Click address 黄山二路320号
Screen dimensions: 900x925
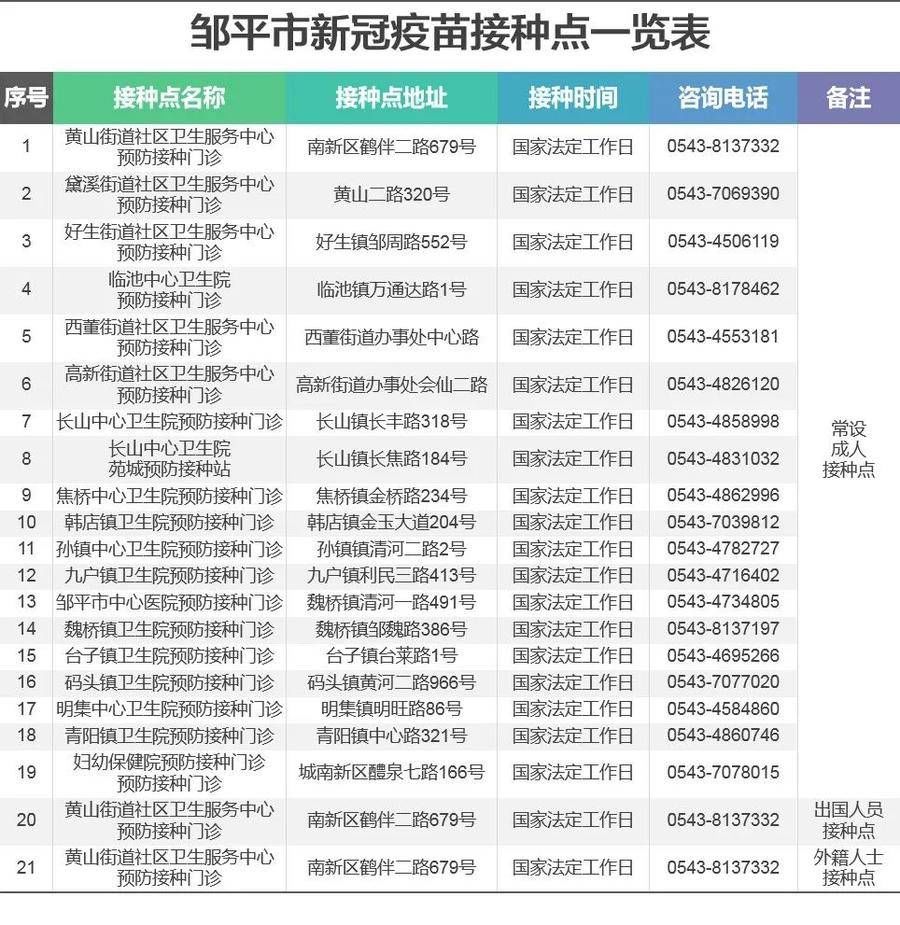pos(391,194)
